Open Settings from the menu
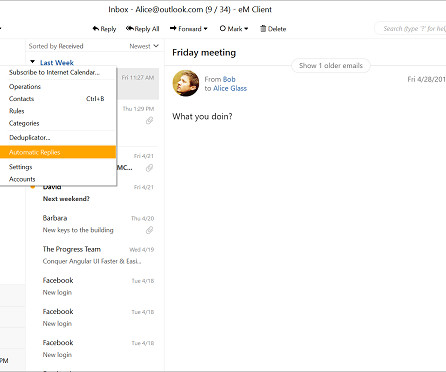This screenshot has height=372, width=446. click(x=58, y=167)
